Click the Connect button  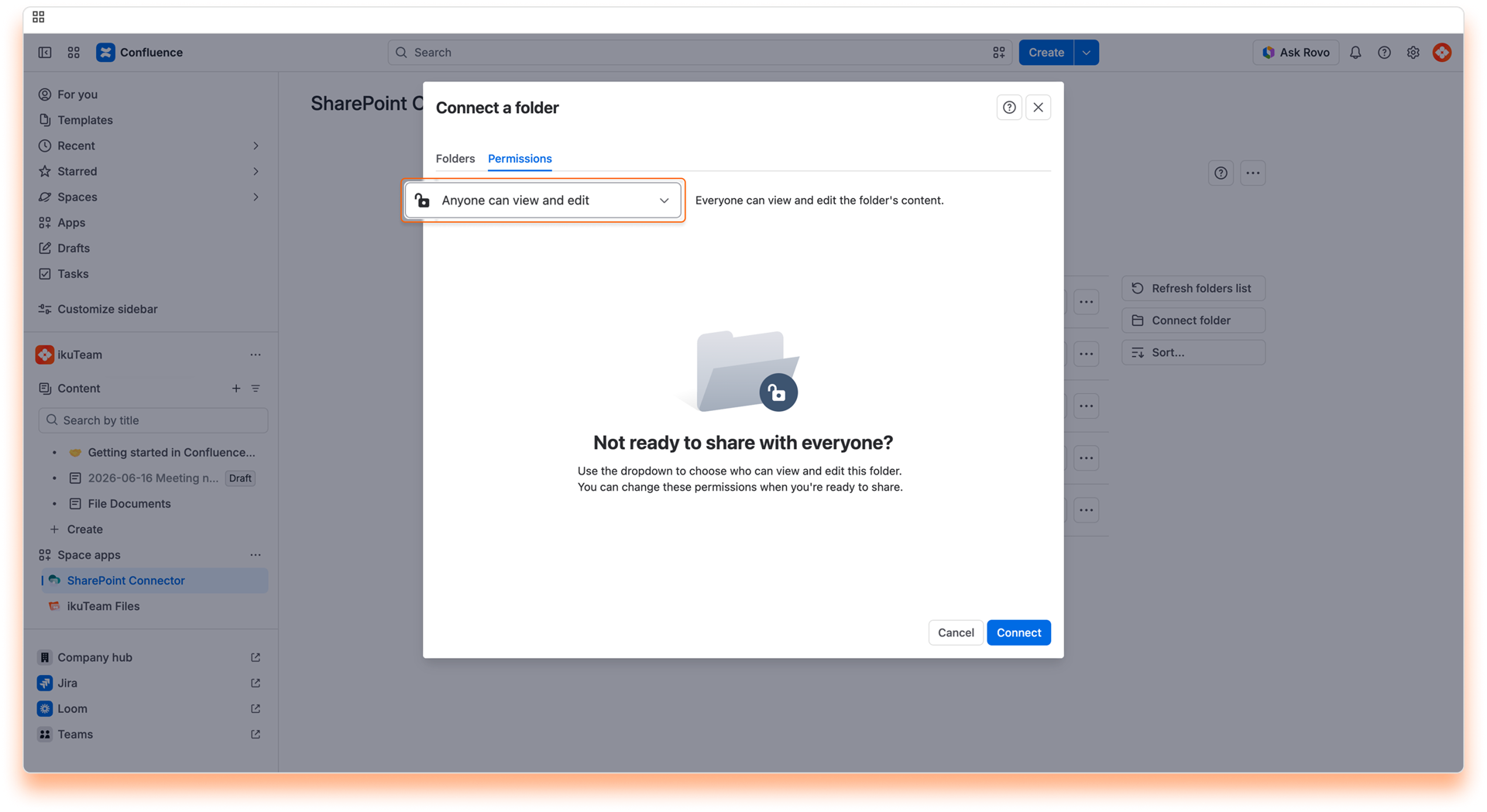click(1018, 632)
